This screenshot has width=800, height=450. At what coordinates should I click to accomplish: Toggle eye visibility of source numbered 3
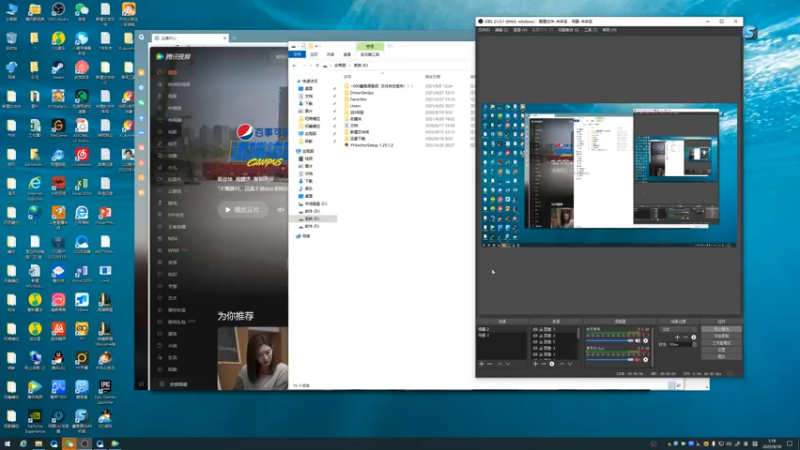click(535, 354)
